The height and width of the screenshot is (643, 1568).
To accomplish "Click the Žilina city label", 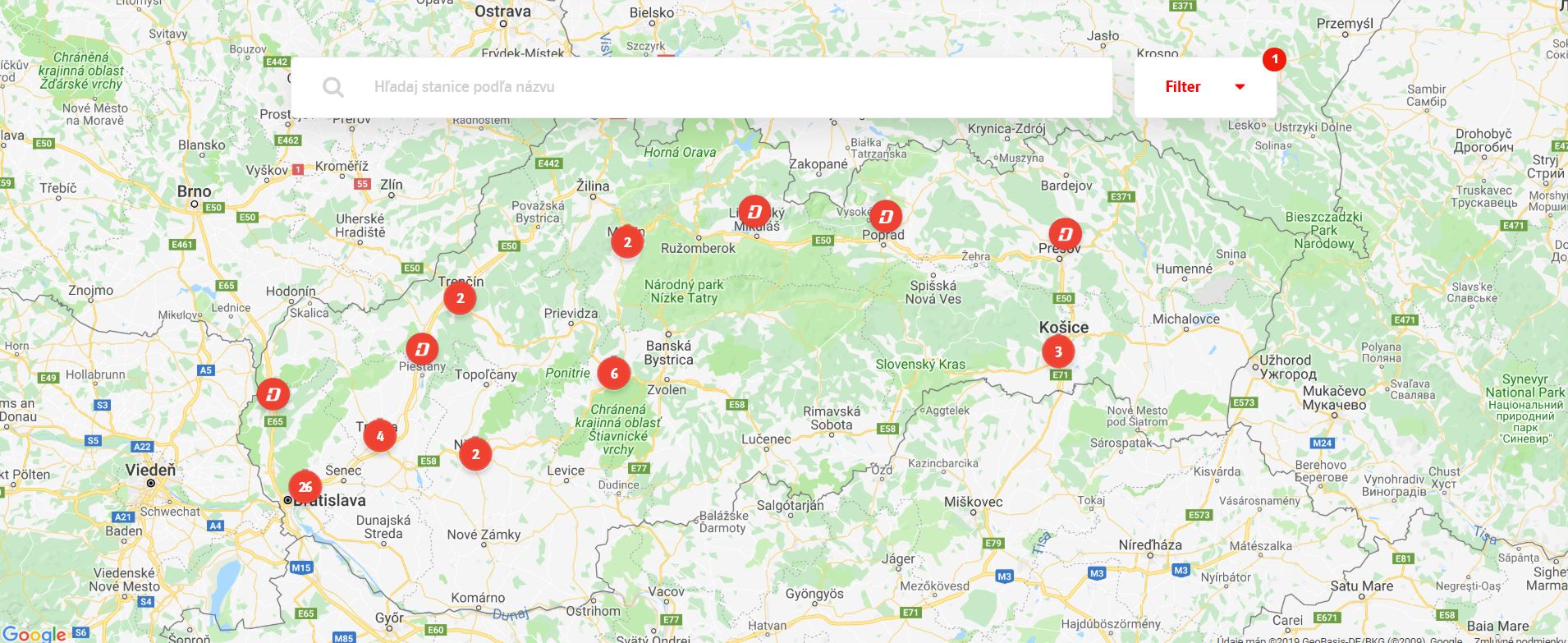I will click(593, 186).
